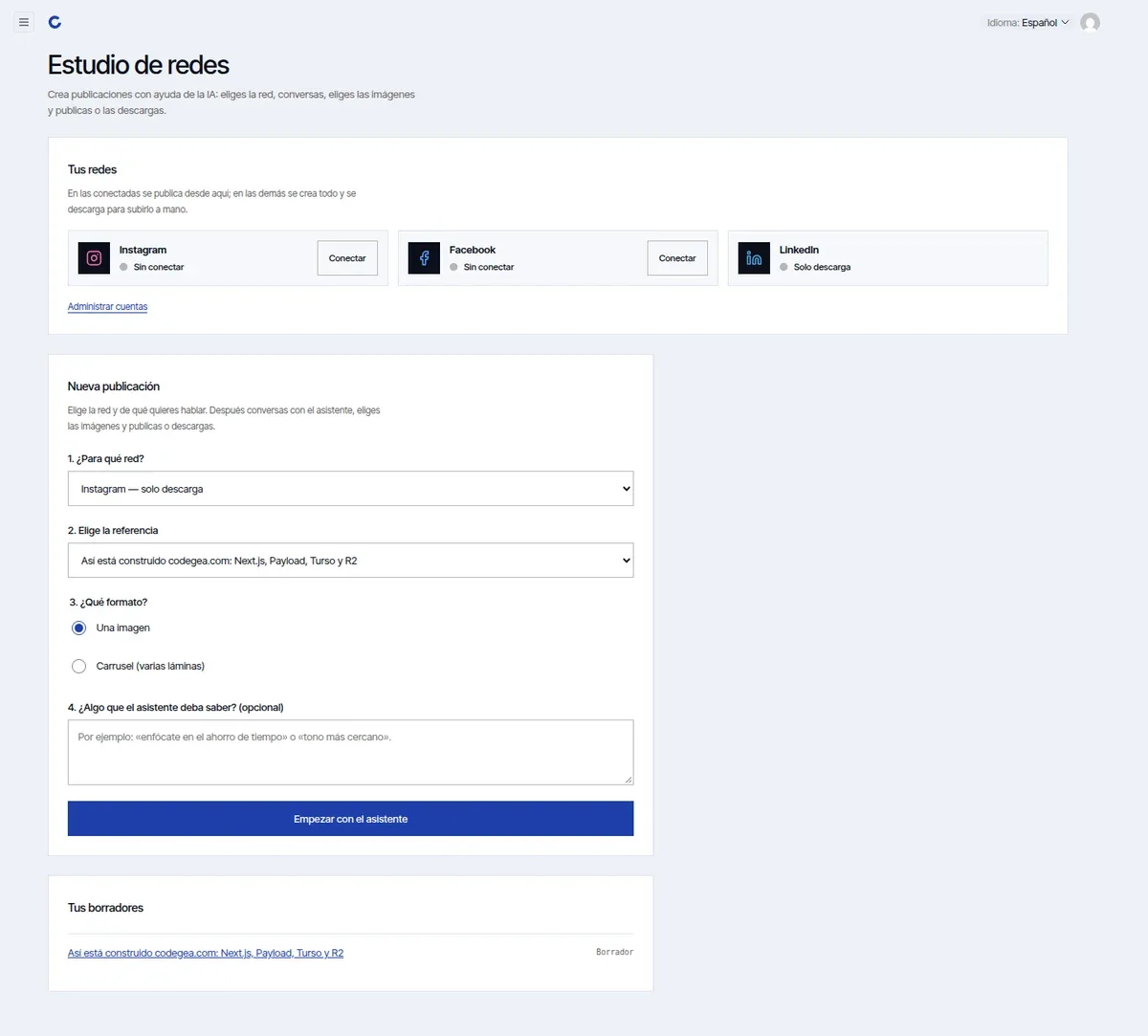
Task: Click Instagram 'Sin conectar' status text
Action: click(159, 267)
